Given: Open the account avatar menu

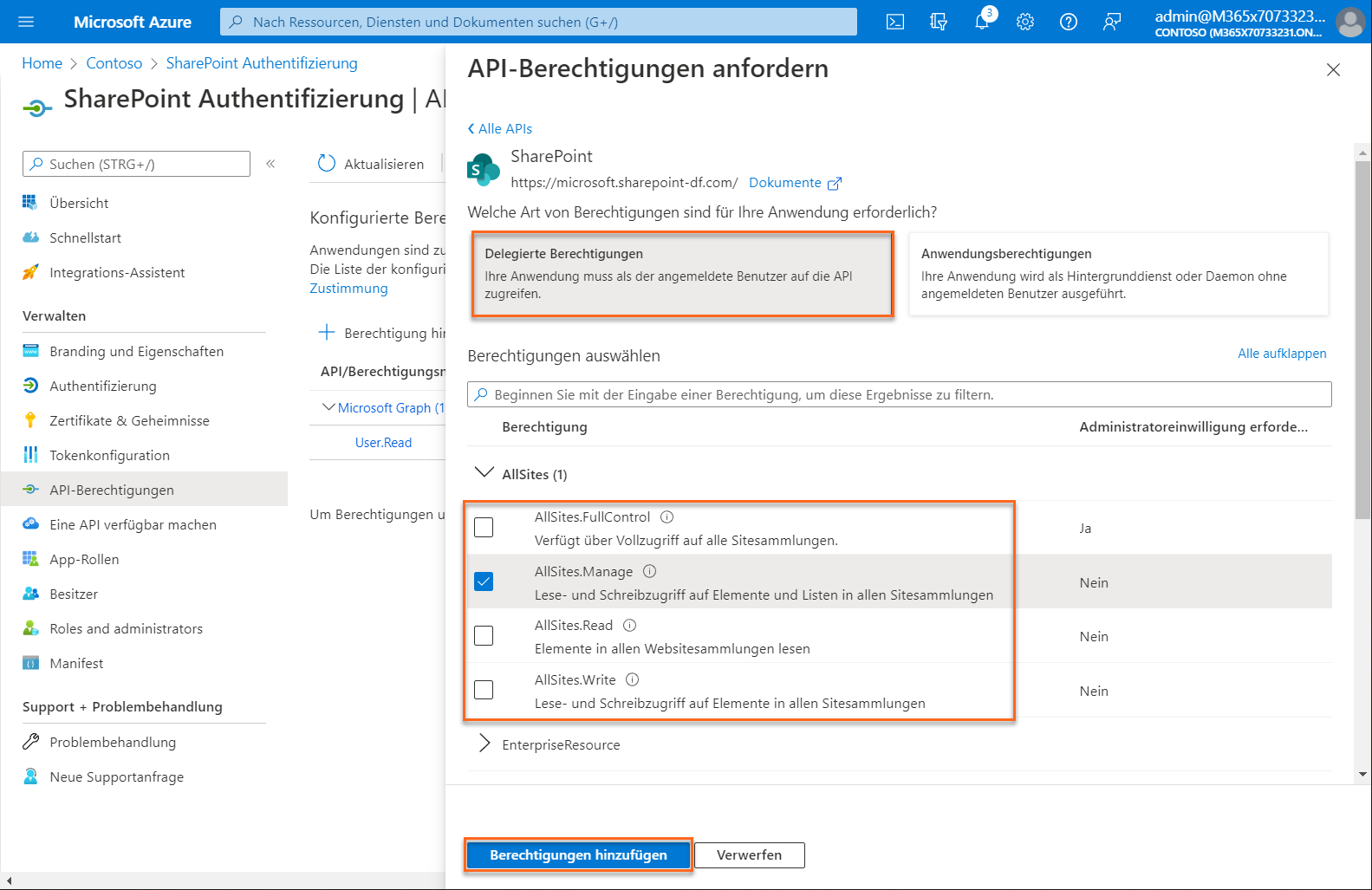Looking at the screenshot, I should 1349,22.
